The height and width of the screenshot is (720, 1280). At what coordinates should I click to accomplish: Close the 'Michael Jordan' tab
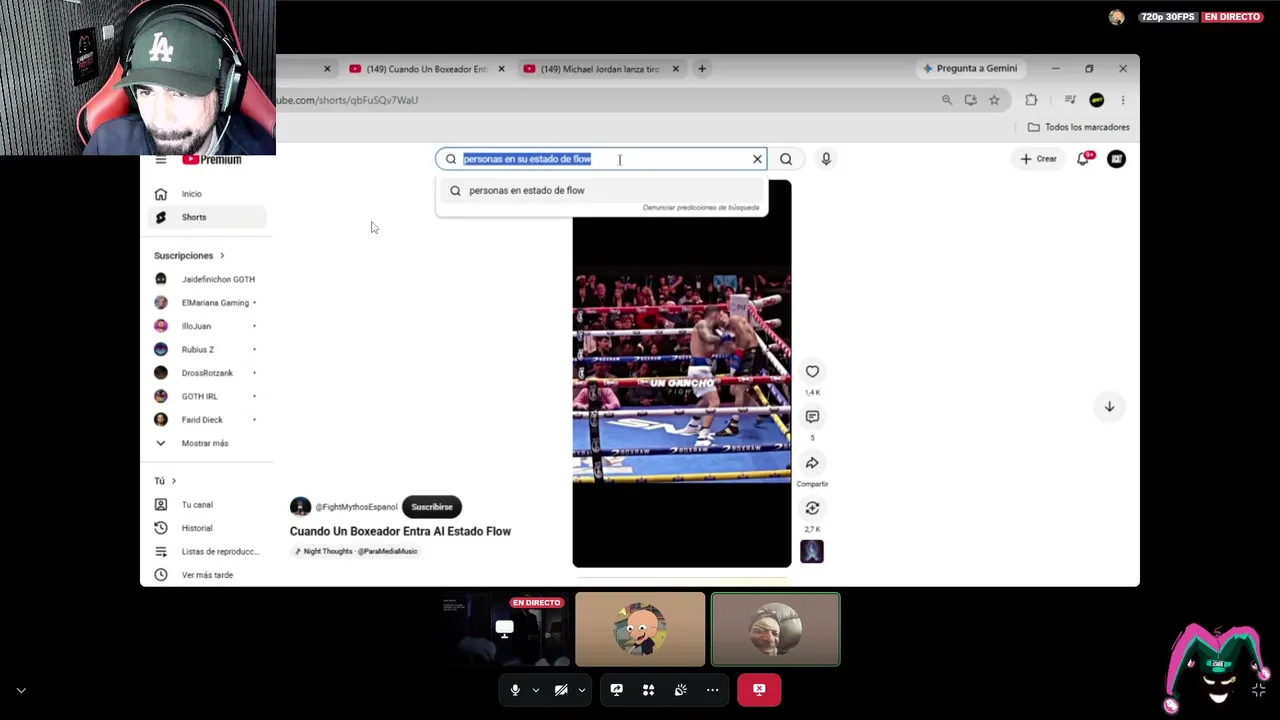(x=675, y=69)
